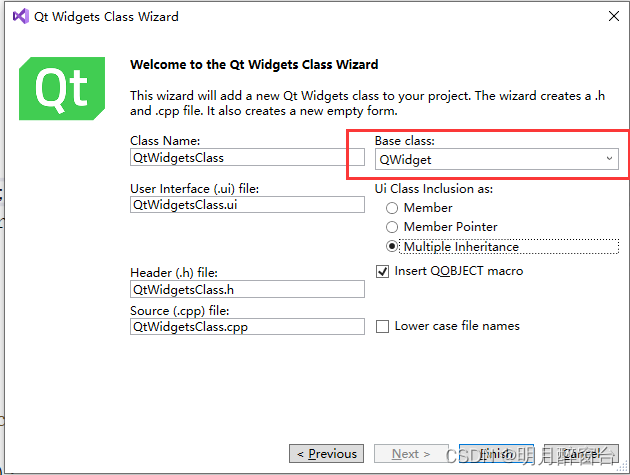This screenshot has width=630, height=475.
Task: Click the Class Name label
Action: (165, 141)
